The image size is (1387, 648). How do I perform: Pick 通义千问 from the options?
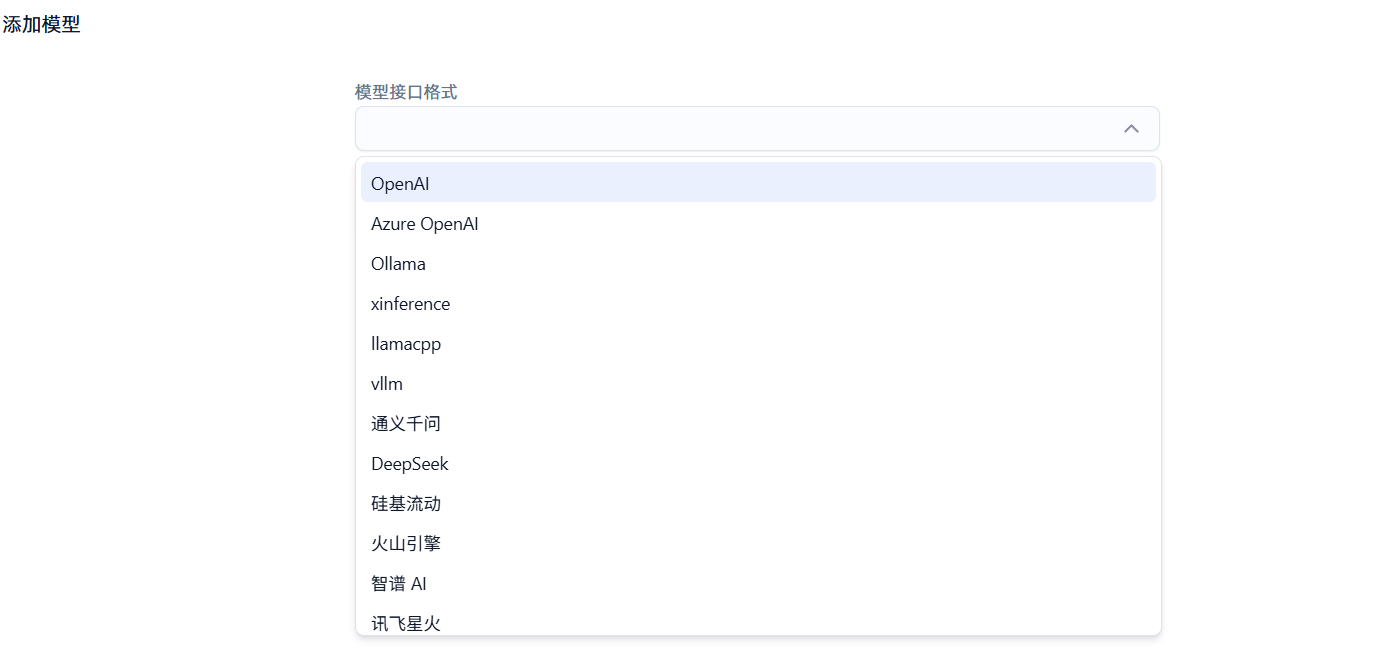[758, 423]
